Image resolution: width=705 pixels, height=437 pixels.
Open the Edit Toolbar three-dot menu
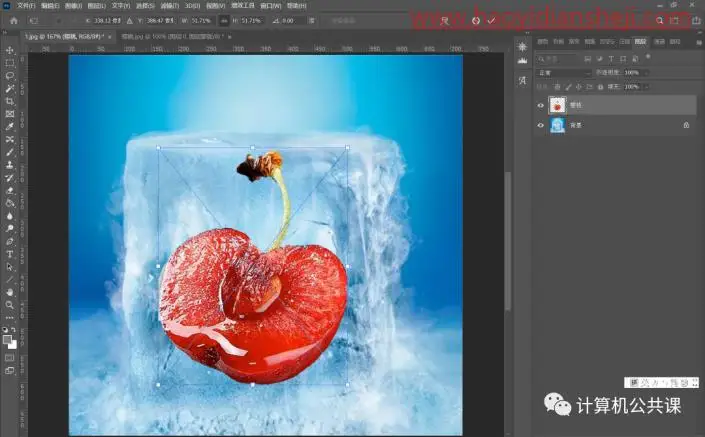9,317
